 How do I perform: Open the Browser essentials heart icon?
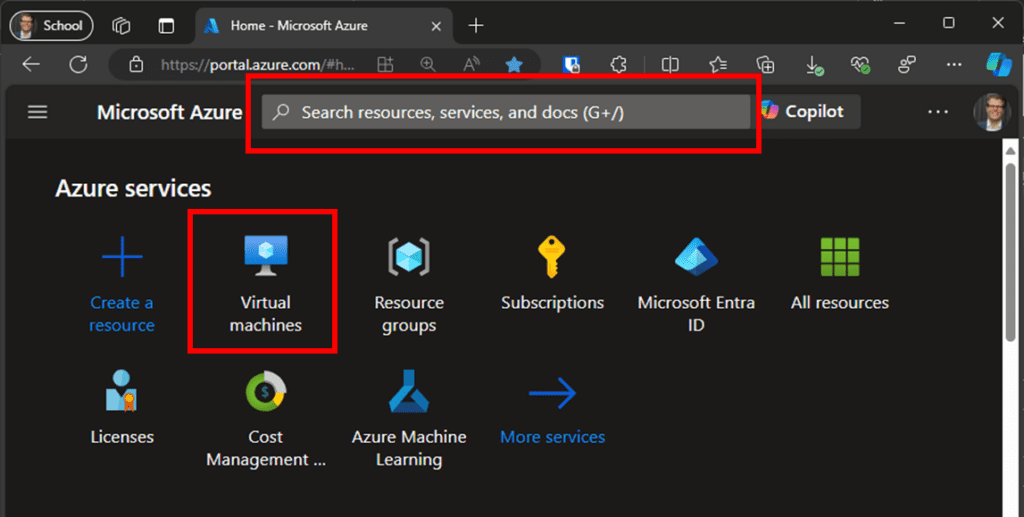click(860, 64)
